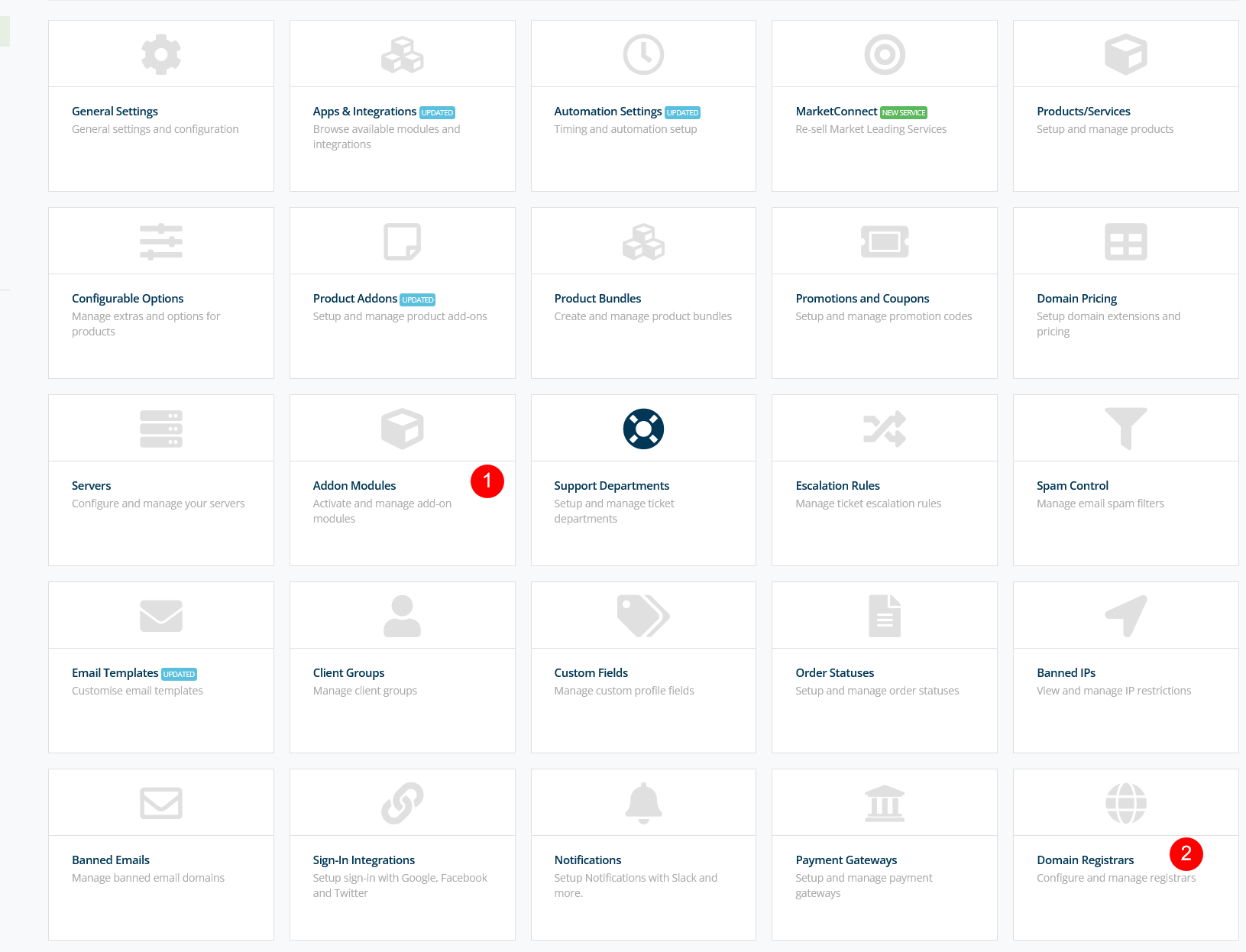The height and width of the screenshot is (952, 1246).
Task: Open the Spam Control funnel icon
Action: (1125, 429)
